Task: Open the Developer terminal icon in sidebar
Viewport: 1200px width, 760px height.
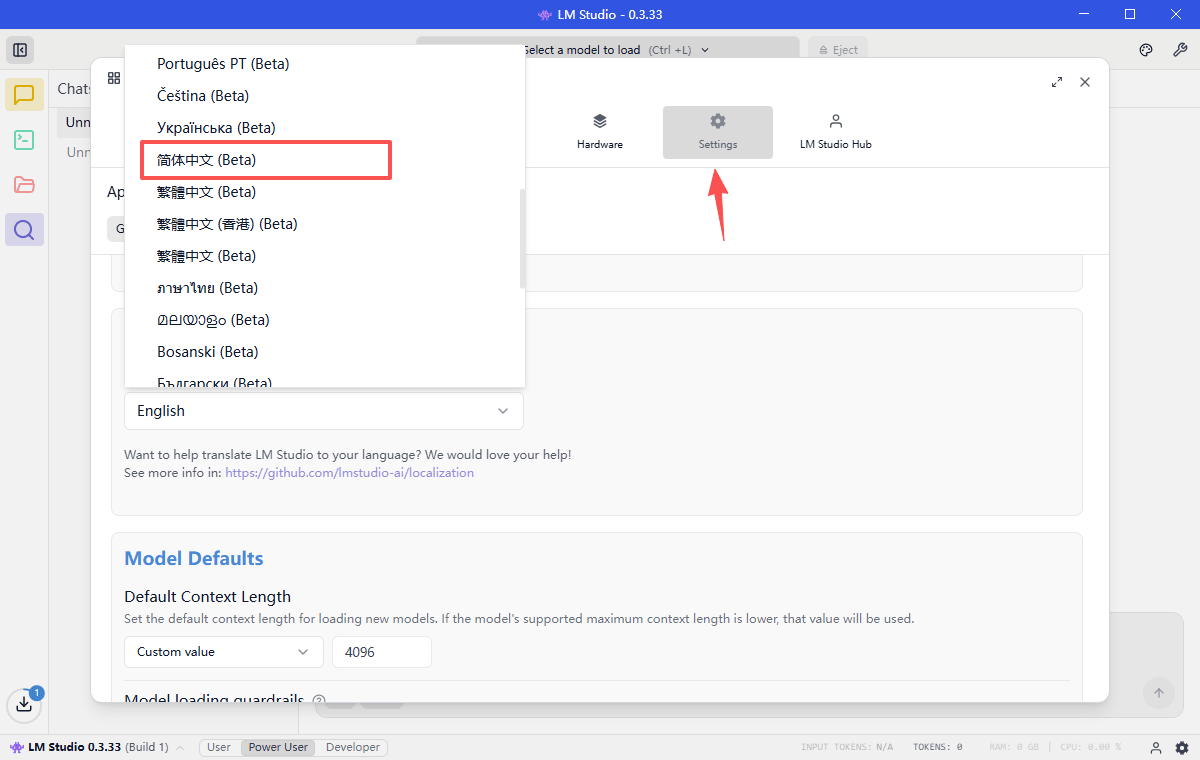Action: tap(24, 140)
